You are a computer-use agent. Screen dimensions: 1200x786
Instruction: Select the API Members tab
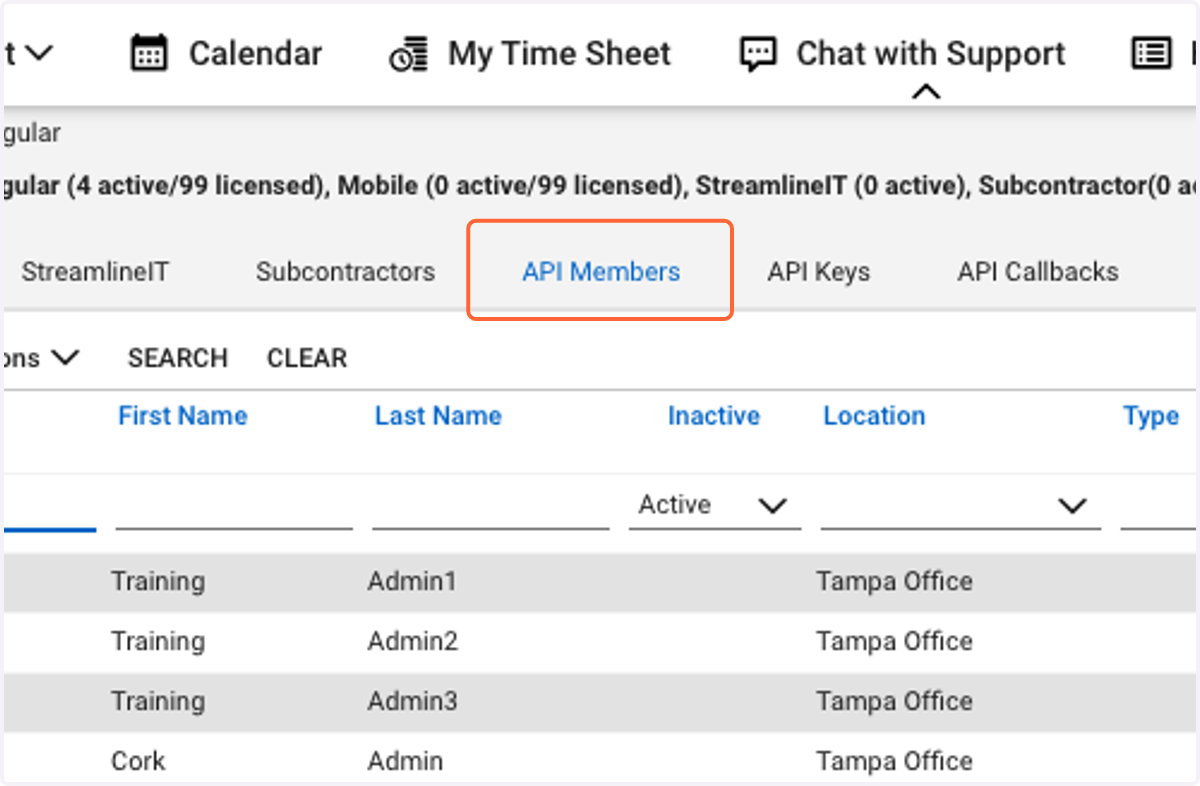[601, 271]
